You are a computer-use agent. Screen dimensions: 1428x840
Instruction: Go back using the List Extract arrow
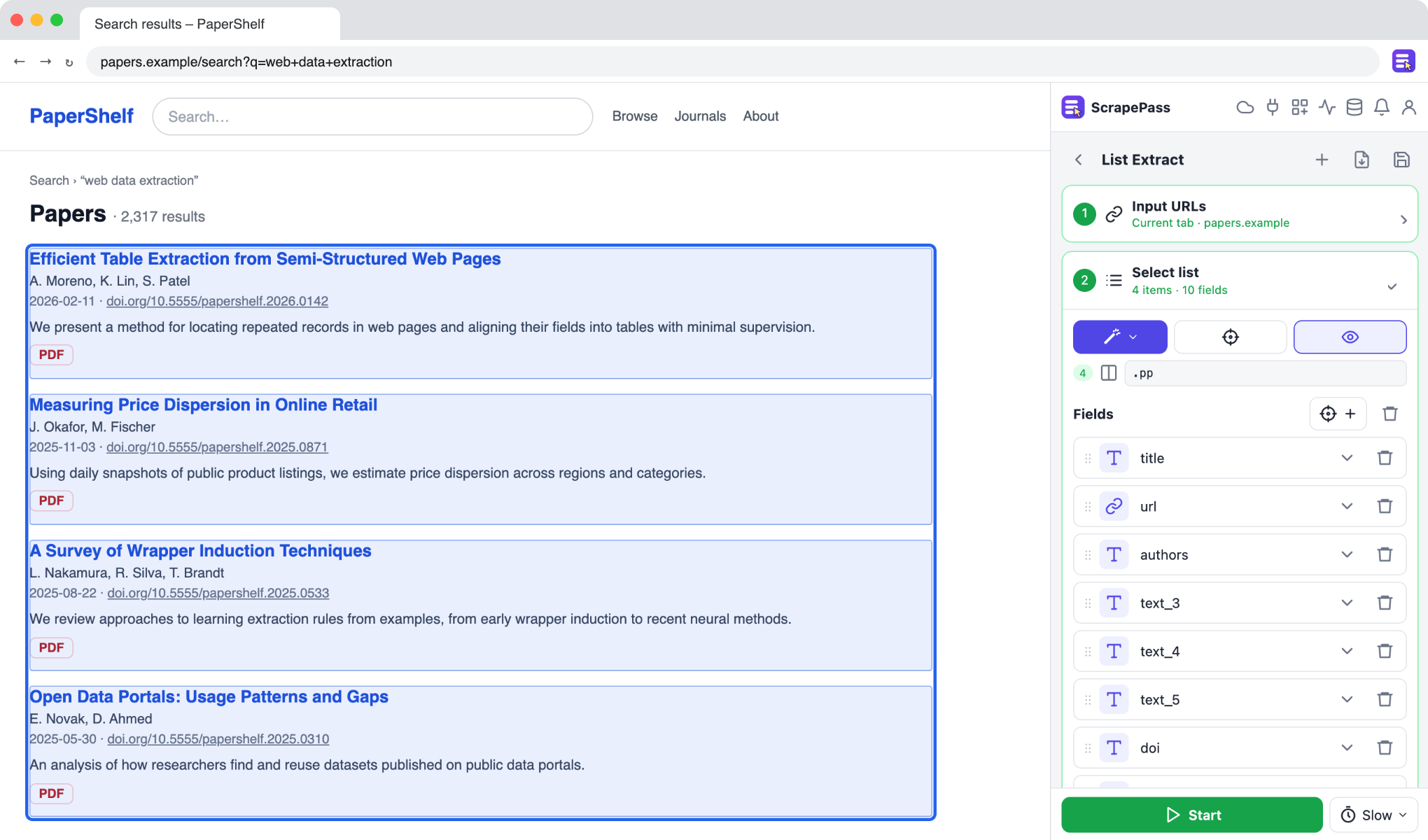(1079, 160)
